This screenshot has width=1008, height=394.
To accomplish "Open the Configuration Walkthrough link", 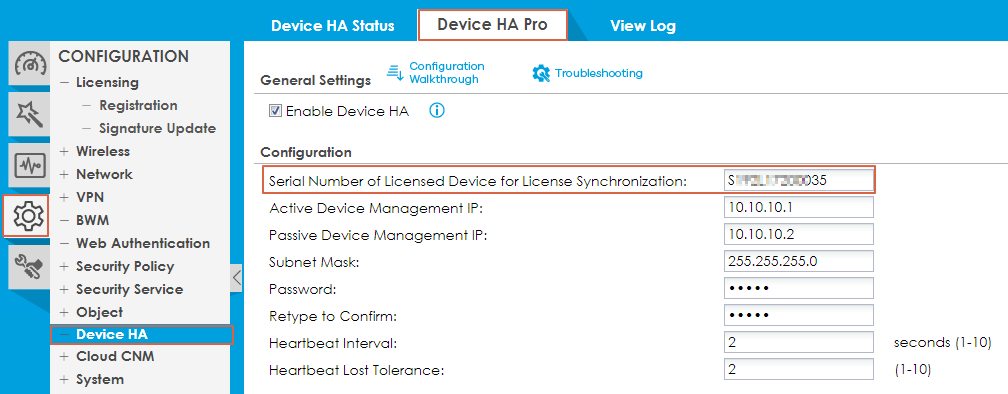I will coord(447,73).
